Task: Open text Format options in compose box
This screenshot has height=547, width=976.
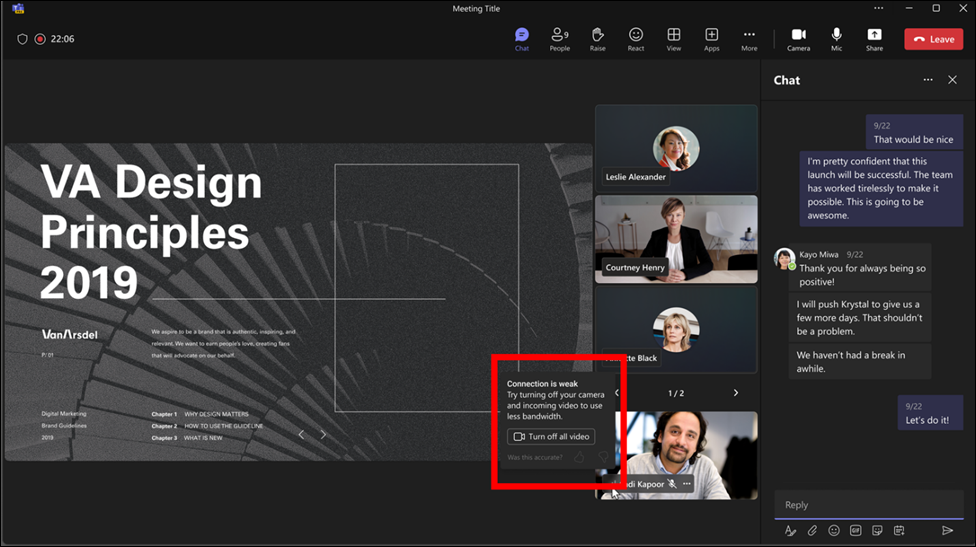Action: pyautogui.click(x=790, y=530)
